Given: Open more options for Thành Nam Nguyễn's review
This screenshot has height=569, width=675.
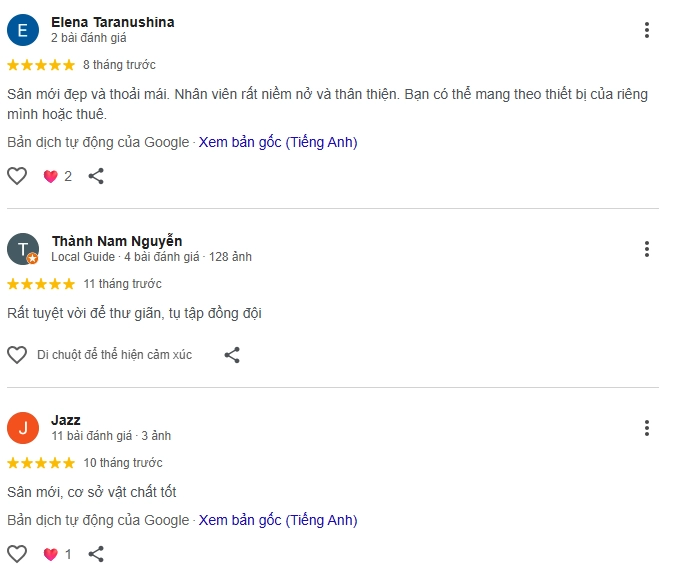Looking at the screenshot, I should tap(647, 249).
